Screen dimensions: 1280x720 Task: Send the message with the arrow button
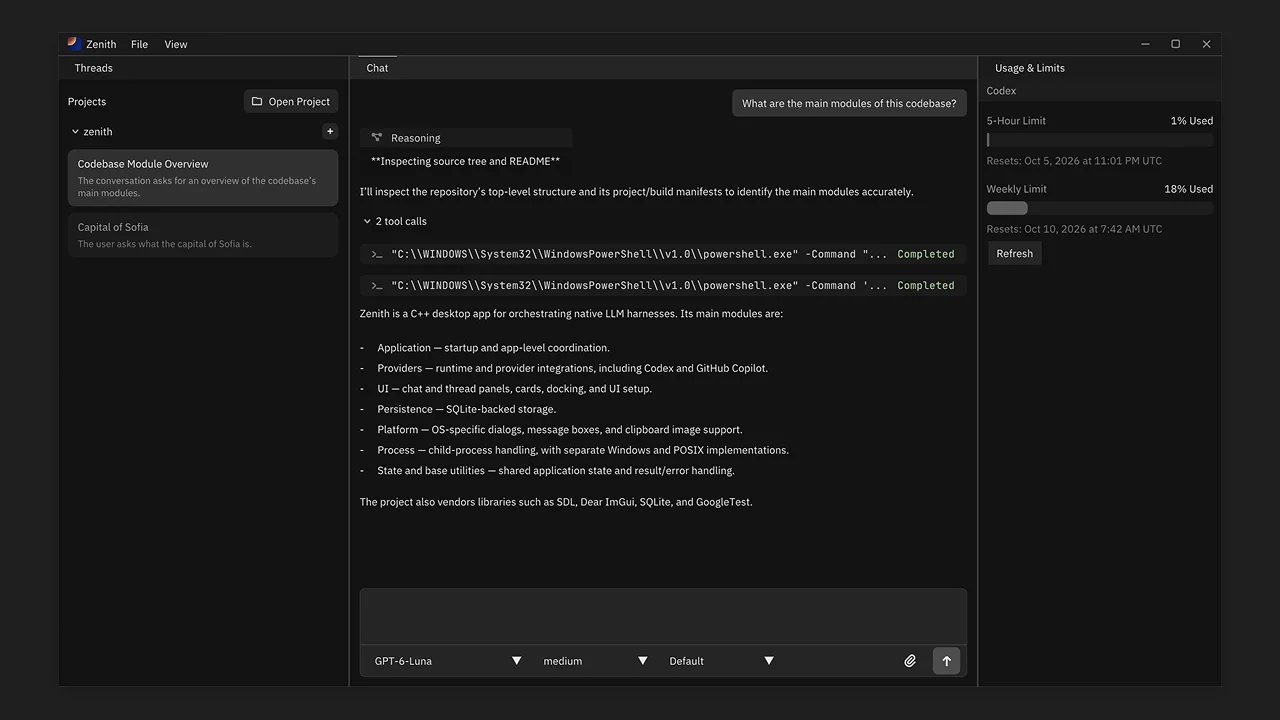click(946, 661)
